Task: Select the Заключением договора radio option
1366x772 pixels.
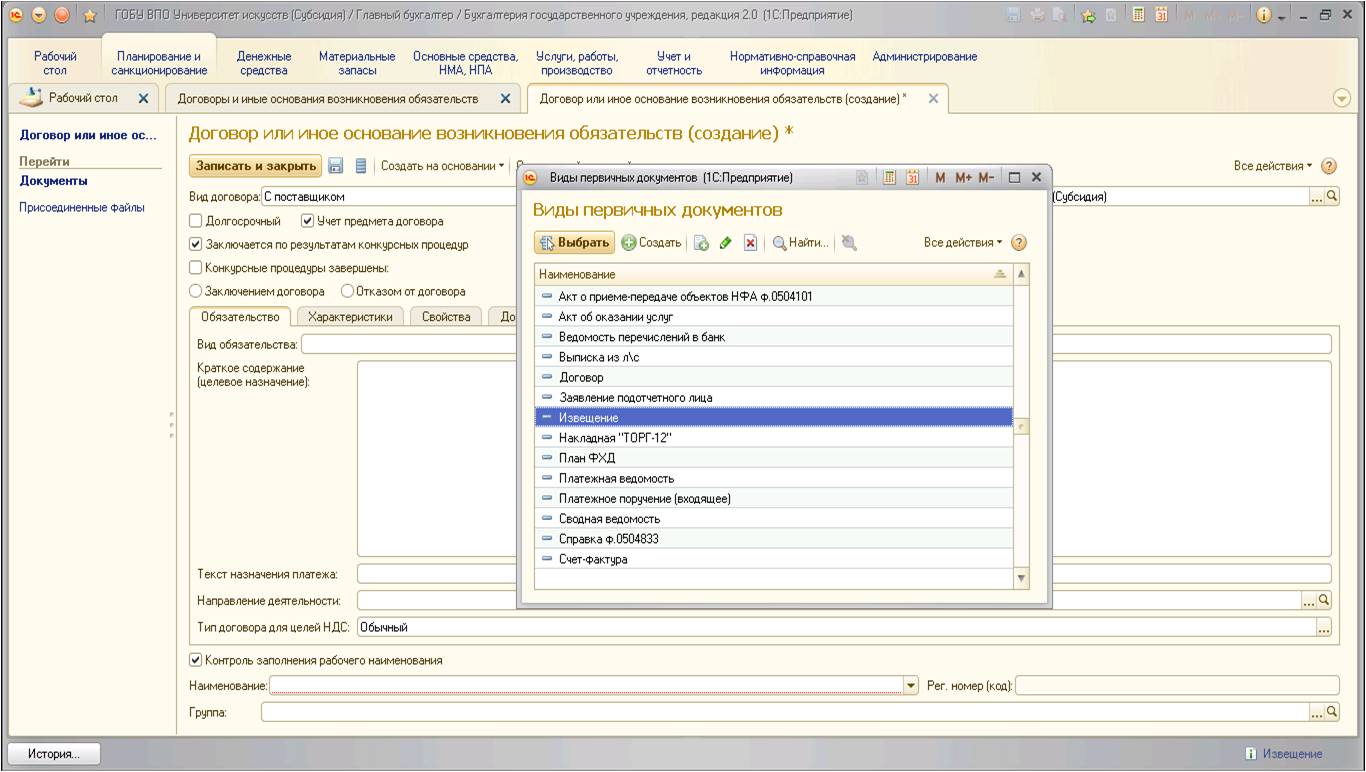Action: [x=196, y=292]
